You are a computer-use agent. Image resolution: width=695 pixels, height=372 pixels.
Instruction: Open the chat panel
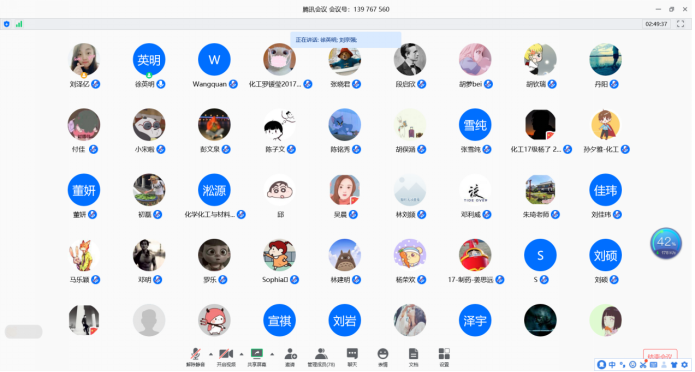pos(352,357)
